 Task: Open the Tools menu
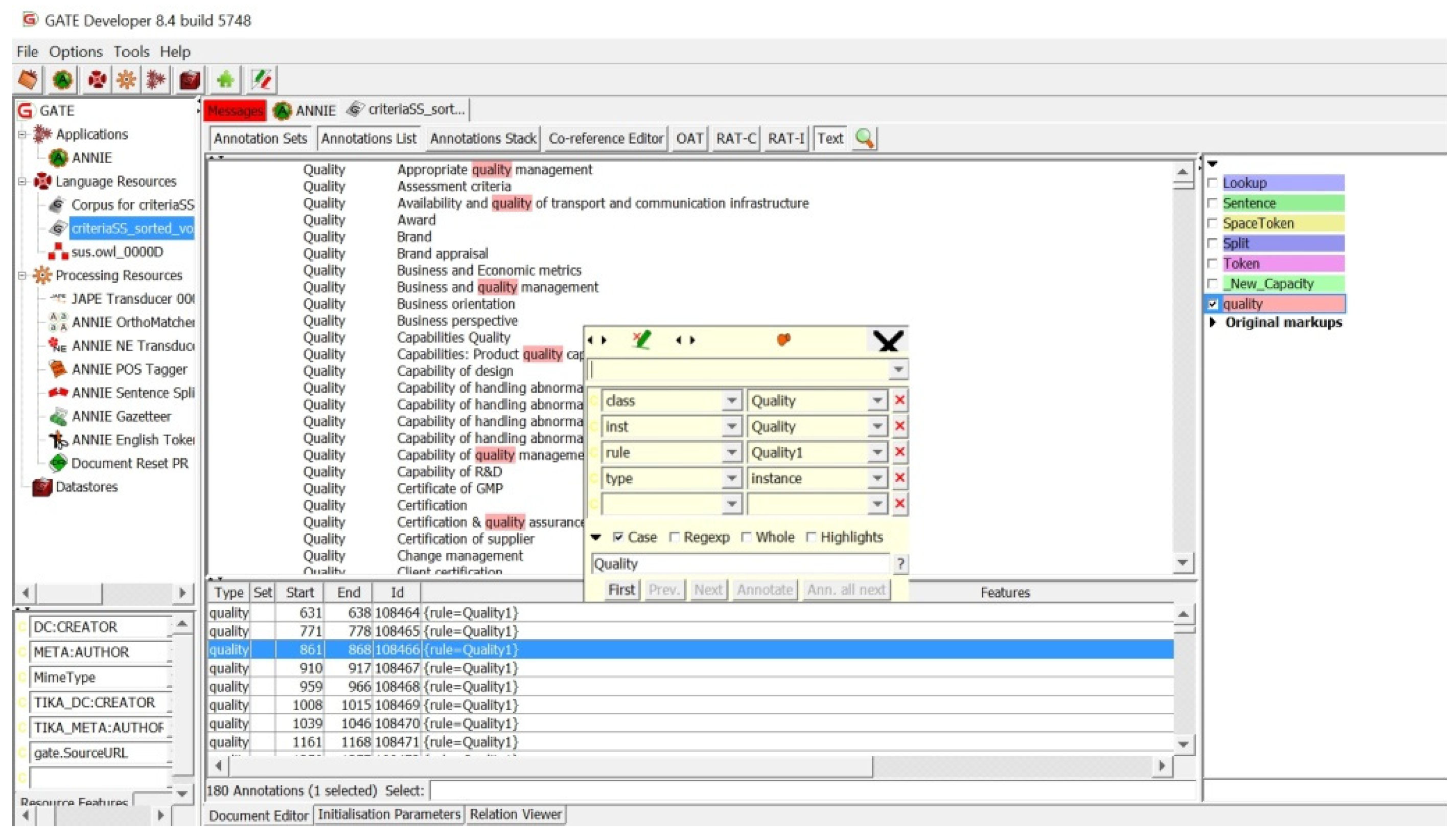tap(131, 52)
